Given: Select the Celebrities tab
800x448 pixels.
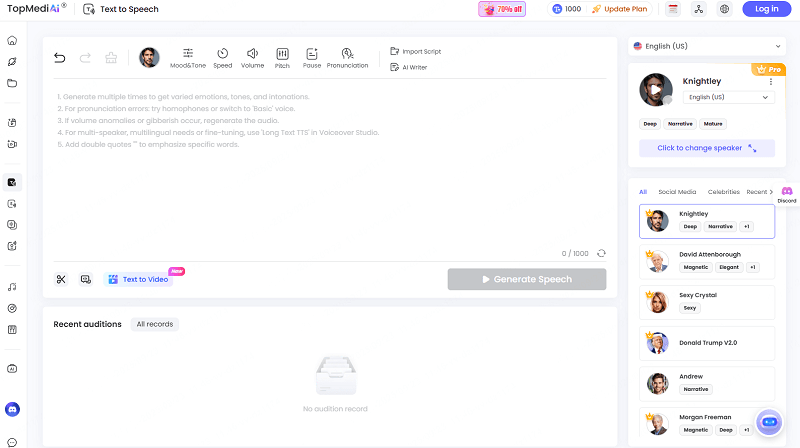Looking at the screenshot, I should coord(723,192).
